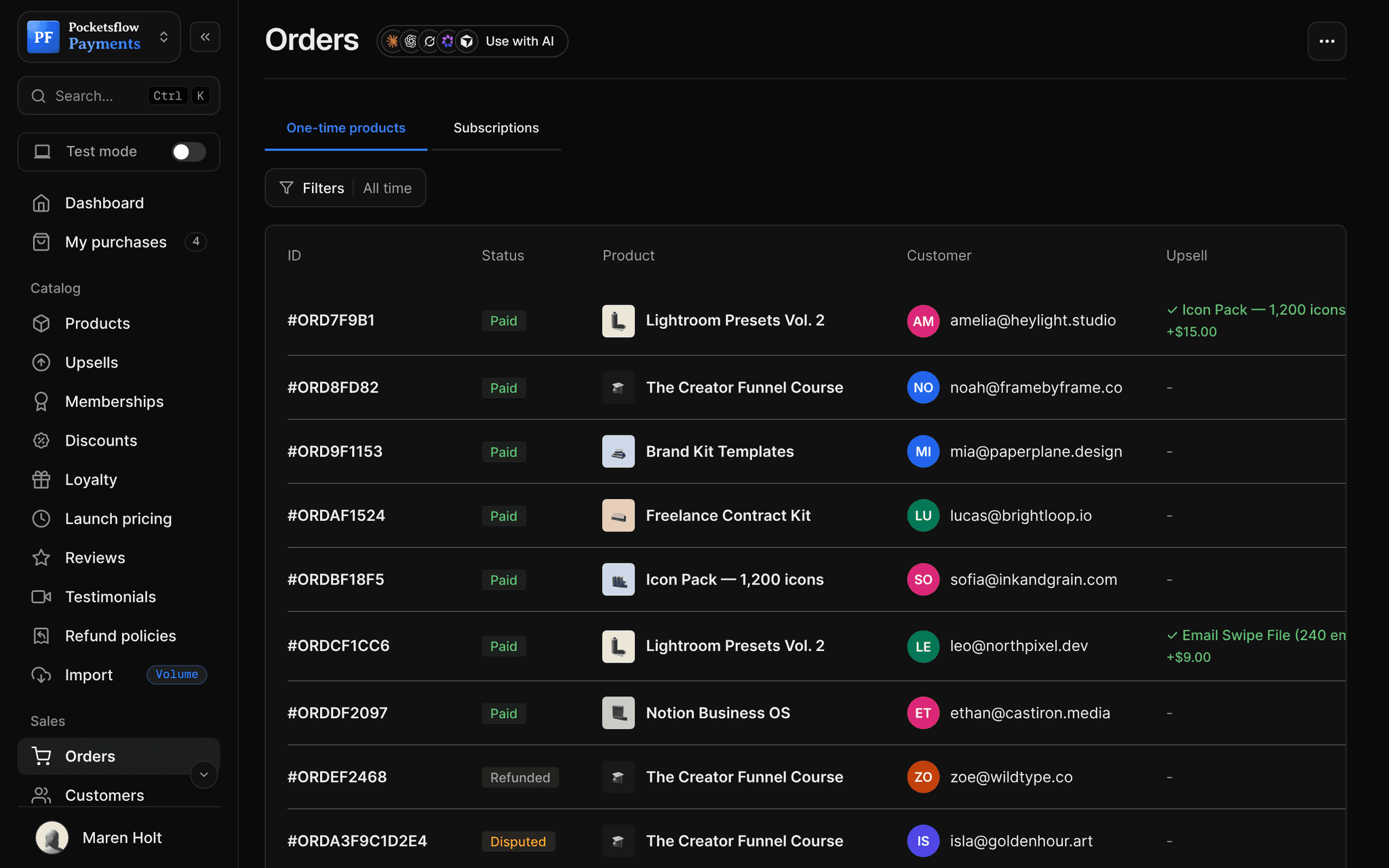This screenshot has width=1389, height=868.
Task: Open Products box icon
Action: point(41,323)
